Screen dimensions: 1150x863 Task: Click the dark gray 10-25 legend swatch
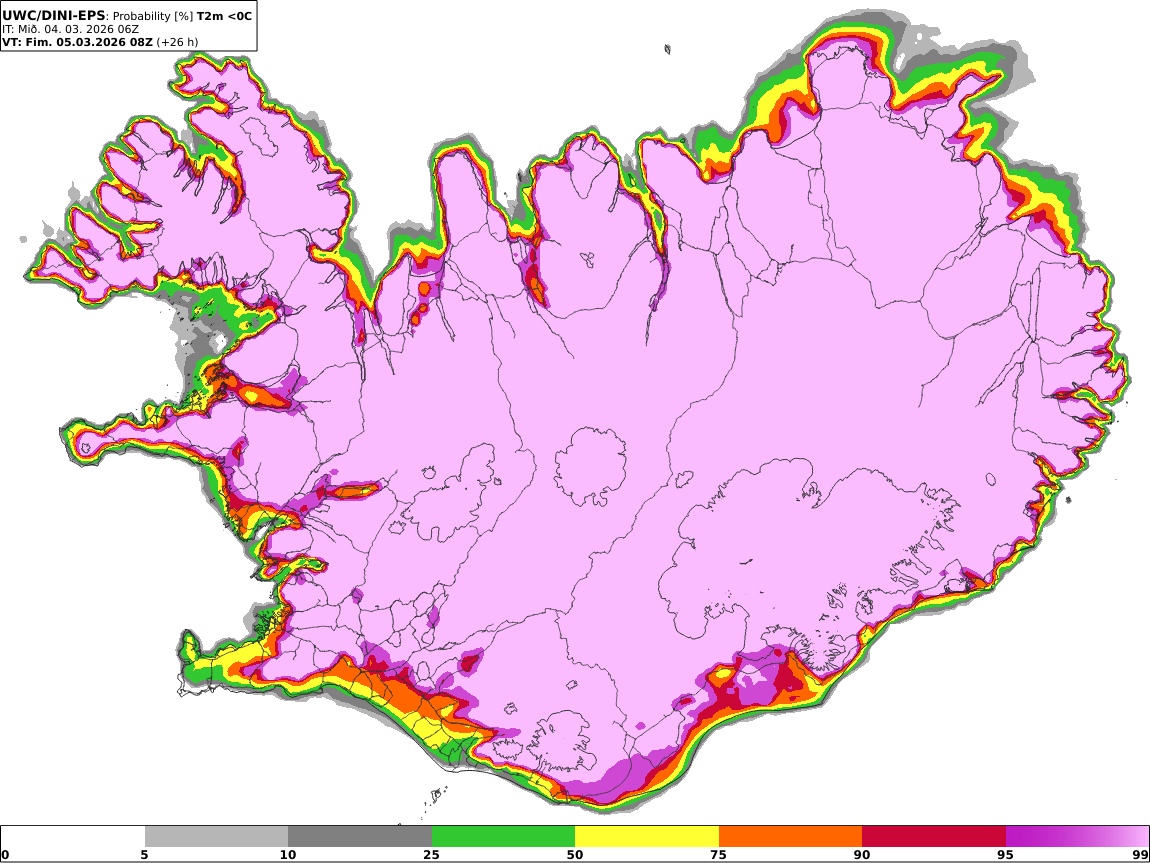click(x=360, y=837)
